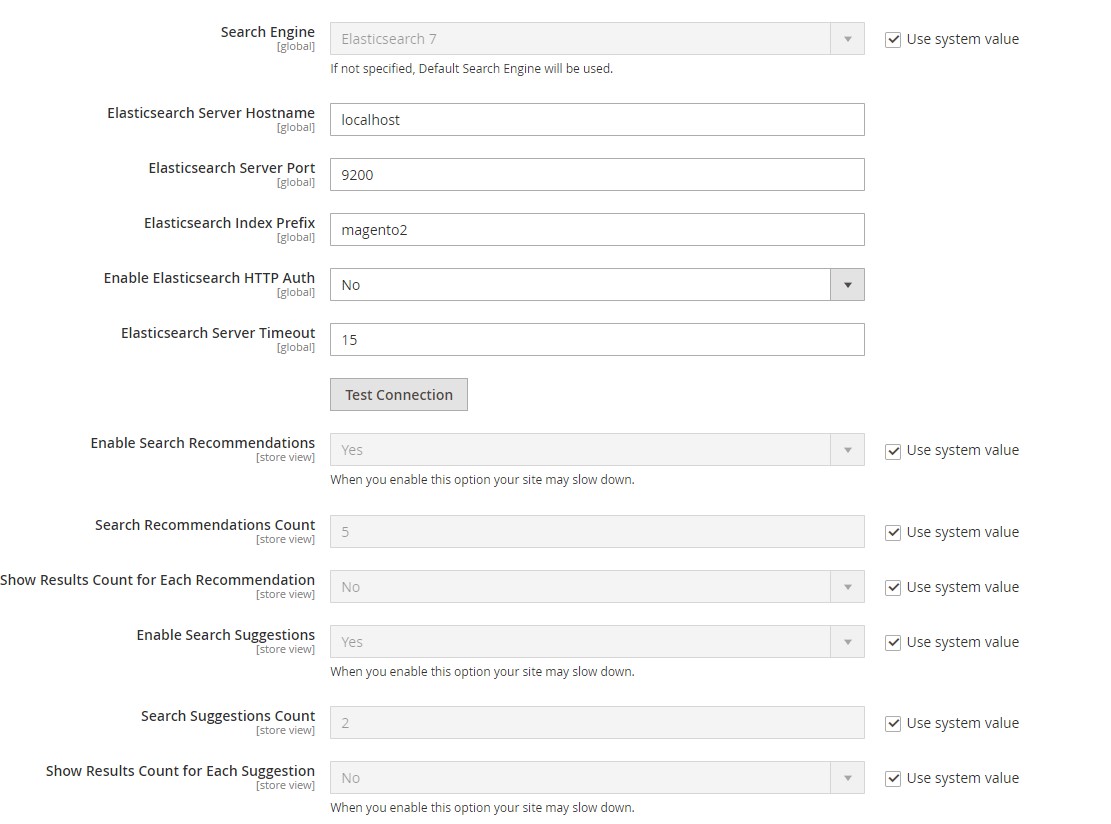Expand the Enable Search Recommendations dropdown
The height and width of the screenshot is (824, 1111).
tap(848, 450)
